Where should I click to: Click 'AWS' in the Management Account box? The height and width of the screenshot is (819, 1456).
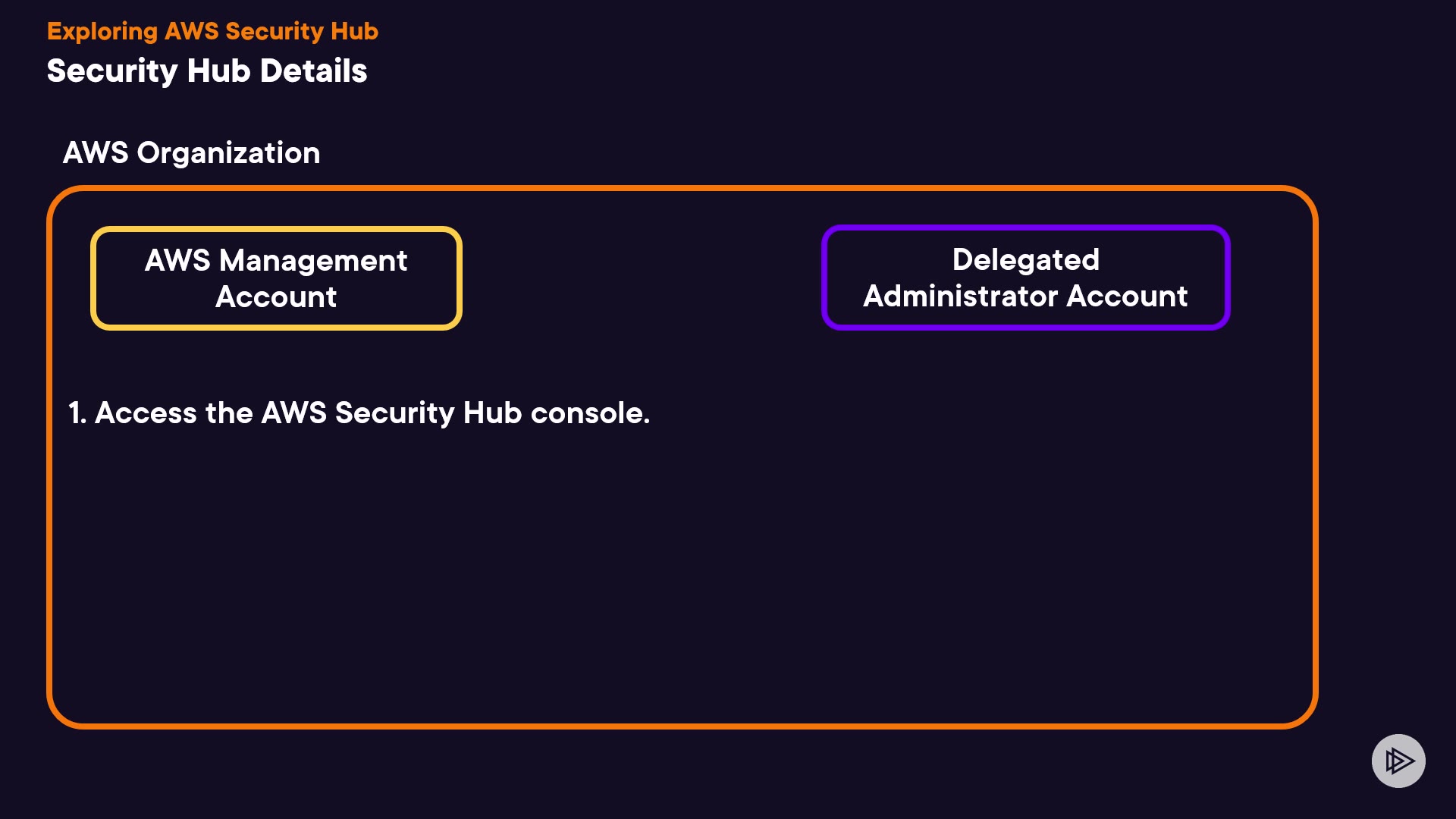[x=177, y=260]
